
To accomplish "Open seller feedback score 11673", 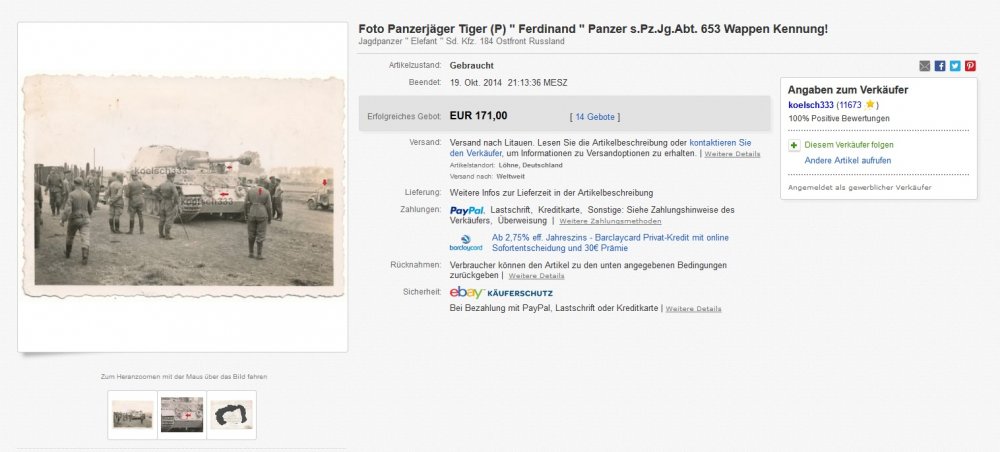I will pyautogui.click(x=850, y=104).
